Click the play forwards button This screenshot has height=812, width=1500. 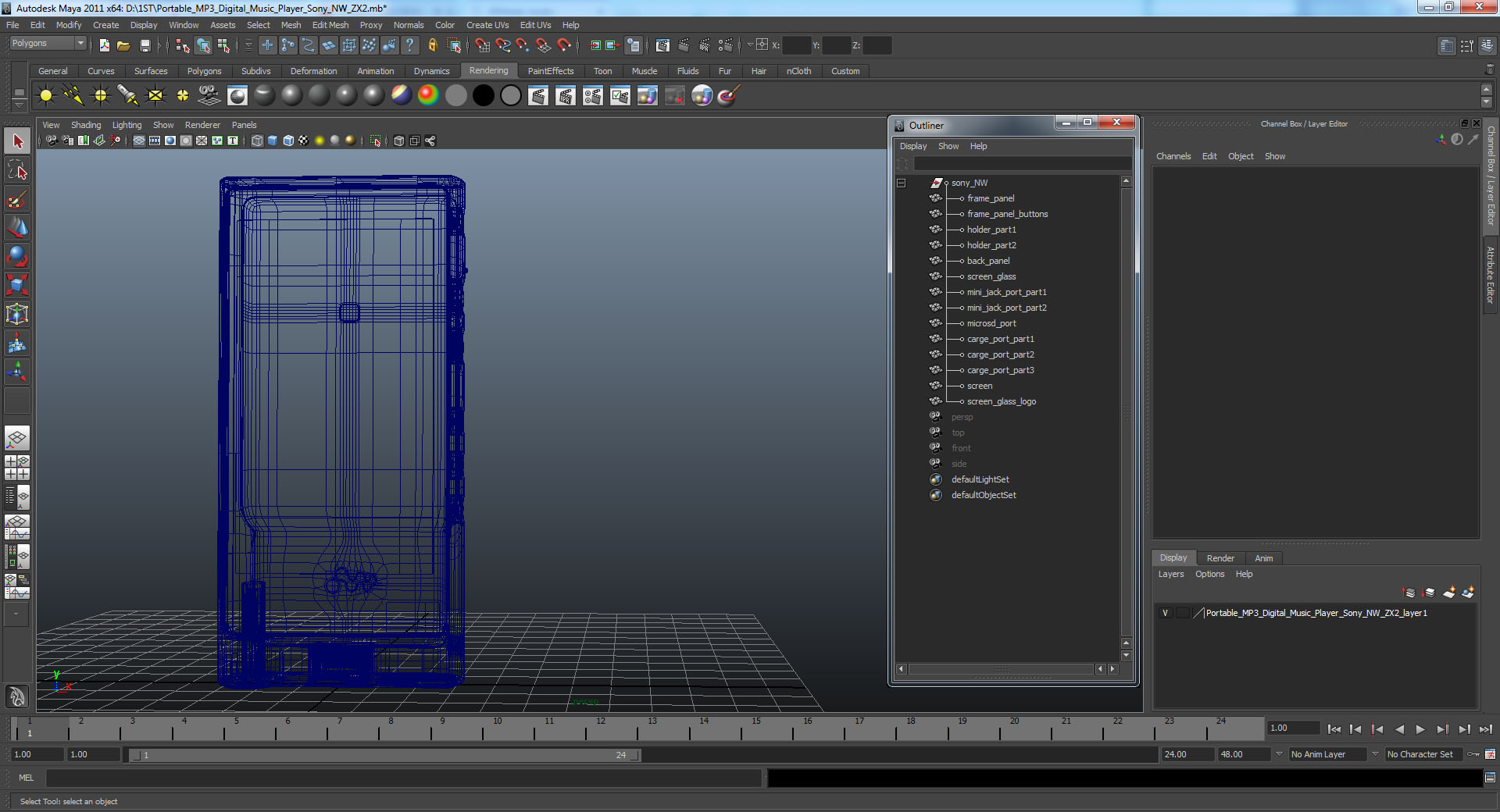(x=1420, y=729)
